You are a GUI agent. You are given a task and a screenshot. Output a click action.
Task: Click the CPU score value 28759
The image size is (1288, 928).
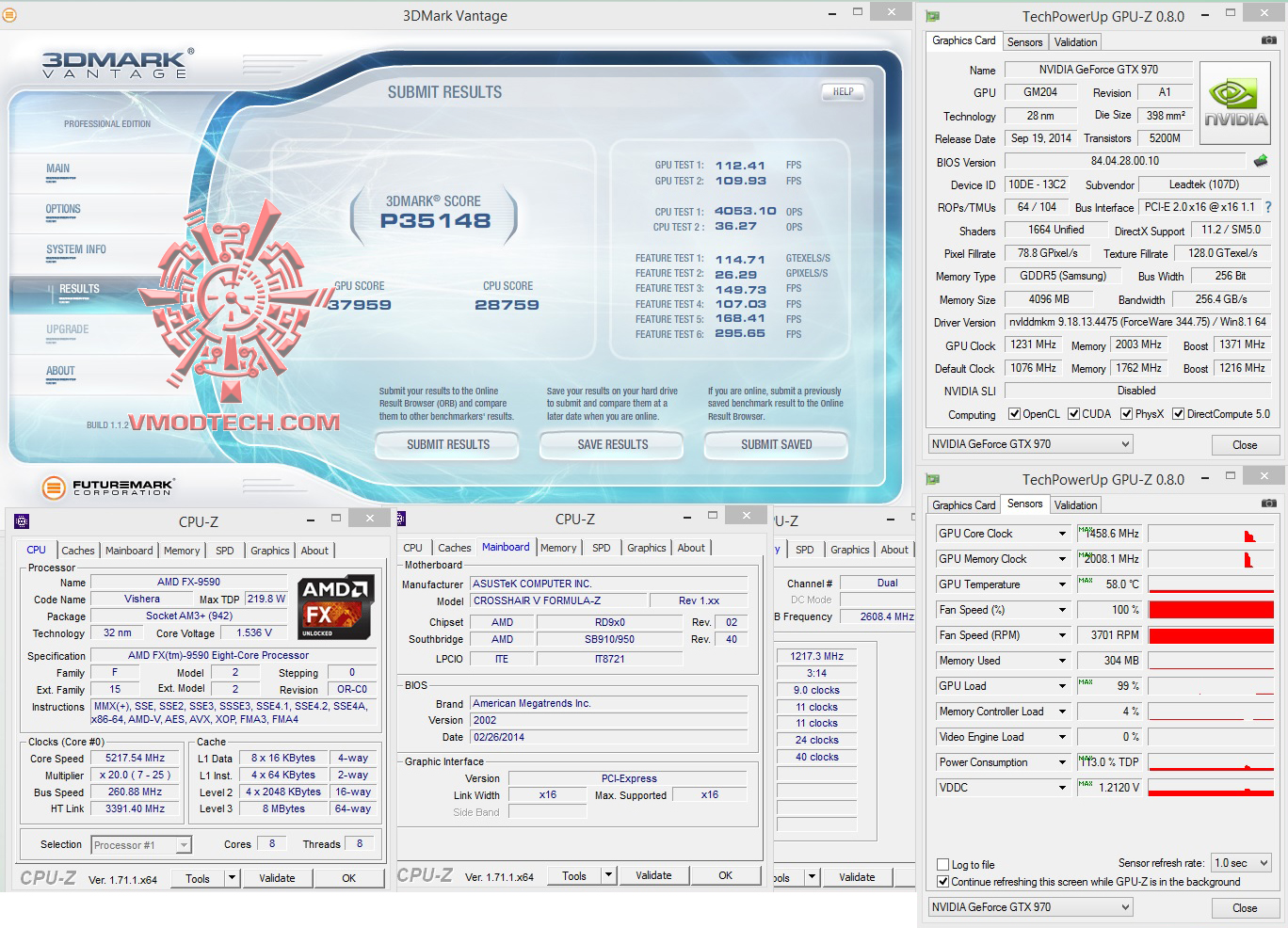pos(507,305)
